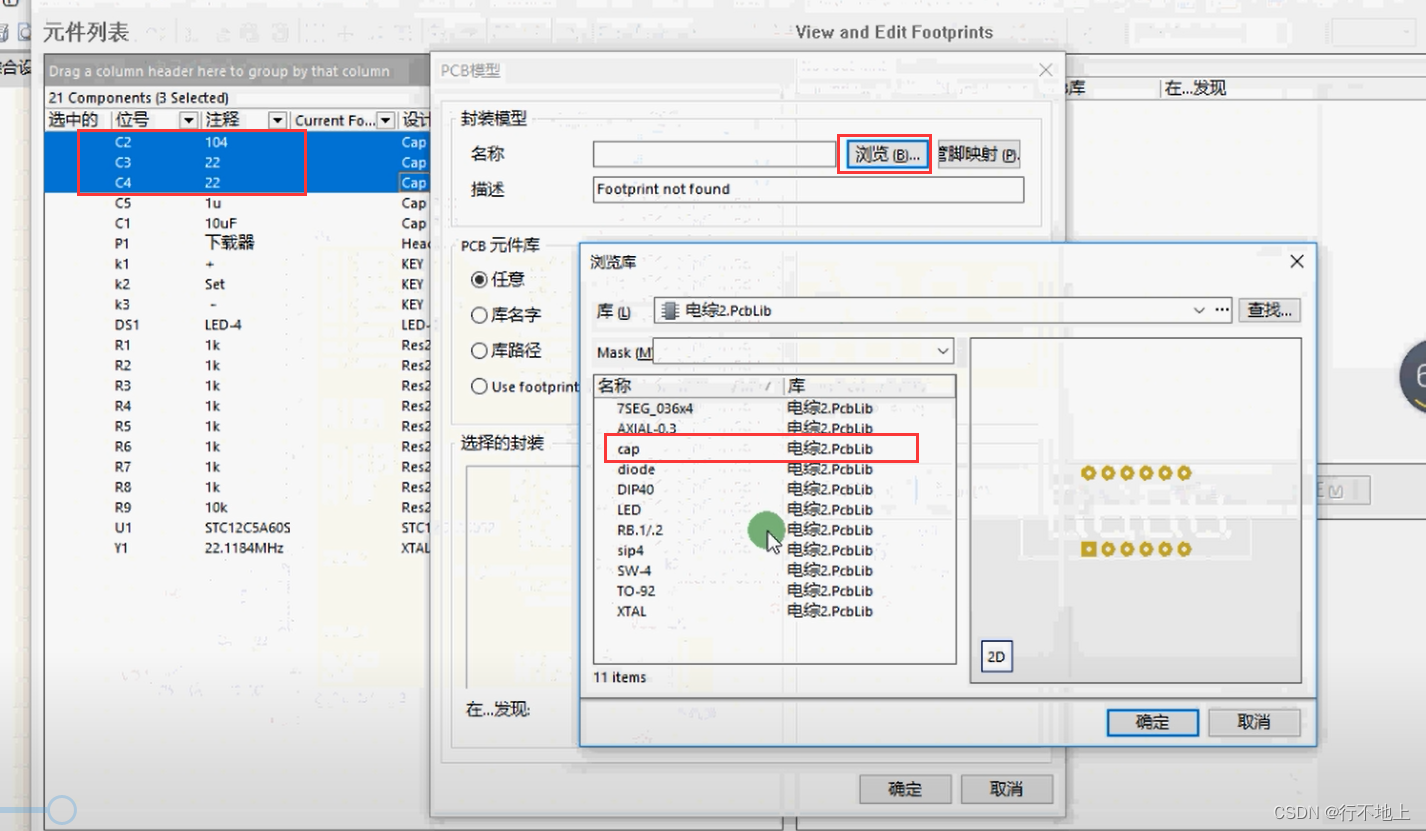Select the cap footprint in the list
The height and width of the screenshot is (831, 1426).
click(775, 449)
